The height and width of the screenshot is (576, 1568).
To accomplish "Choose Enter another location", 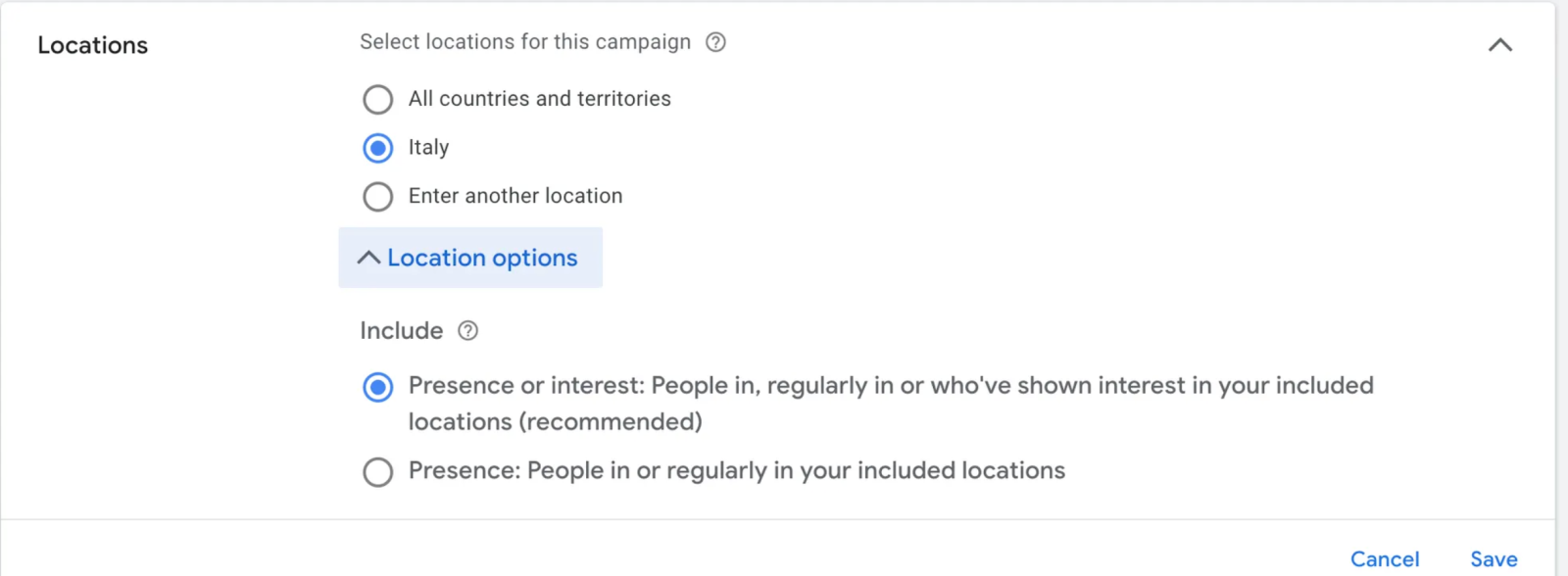I will tap(377, 196).
